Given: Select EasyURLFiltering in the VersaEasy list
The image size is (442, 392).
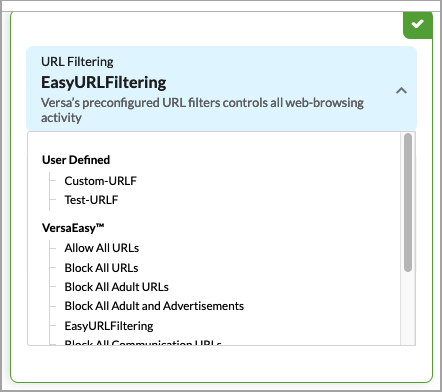Looking at the screenshot, I should (109, 326).
